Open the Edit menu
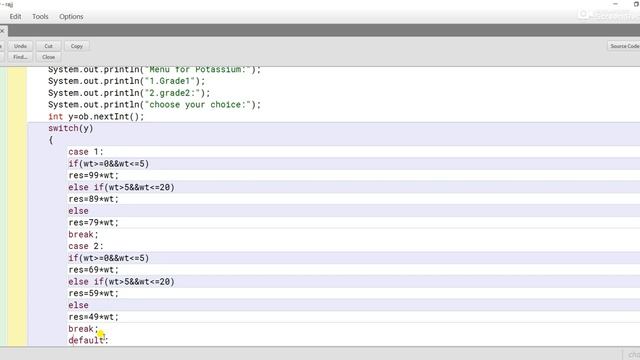The image size is (640, 360). 15,17
